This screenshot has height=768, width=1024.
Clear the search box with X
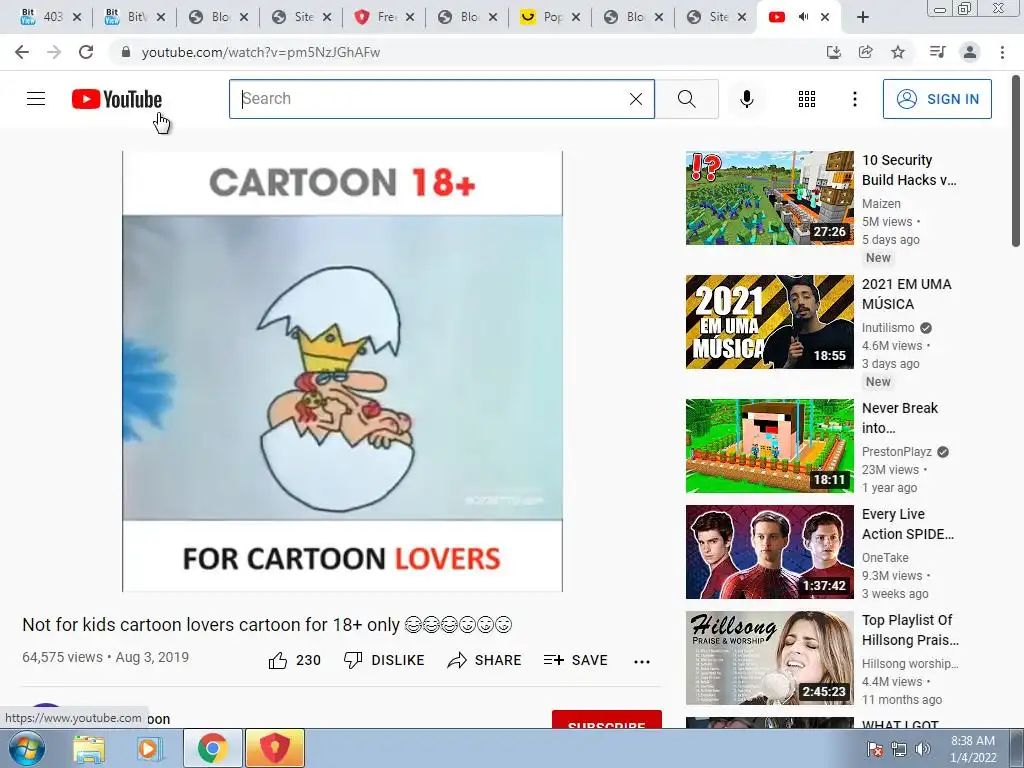(x=635, y=99)
